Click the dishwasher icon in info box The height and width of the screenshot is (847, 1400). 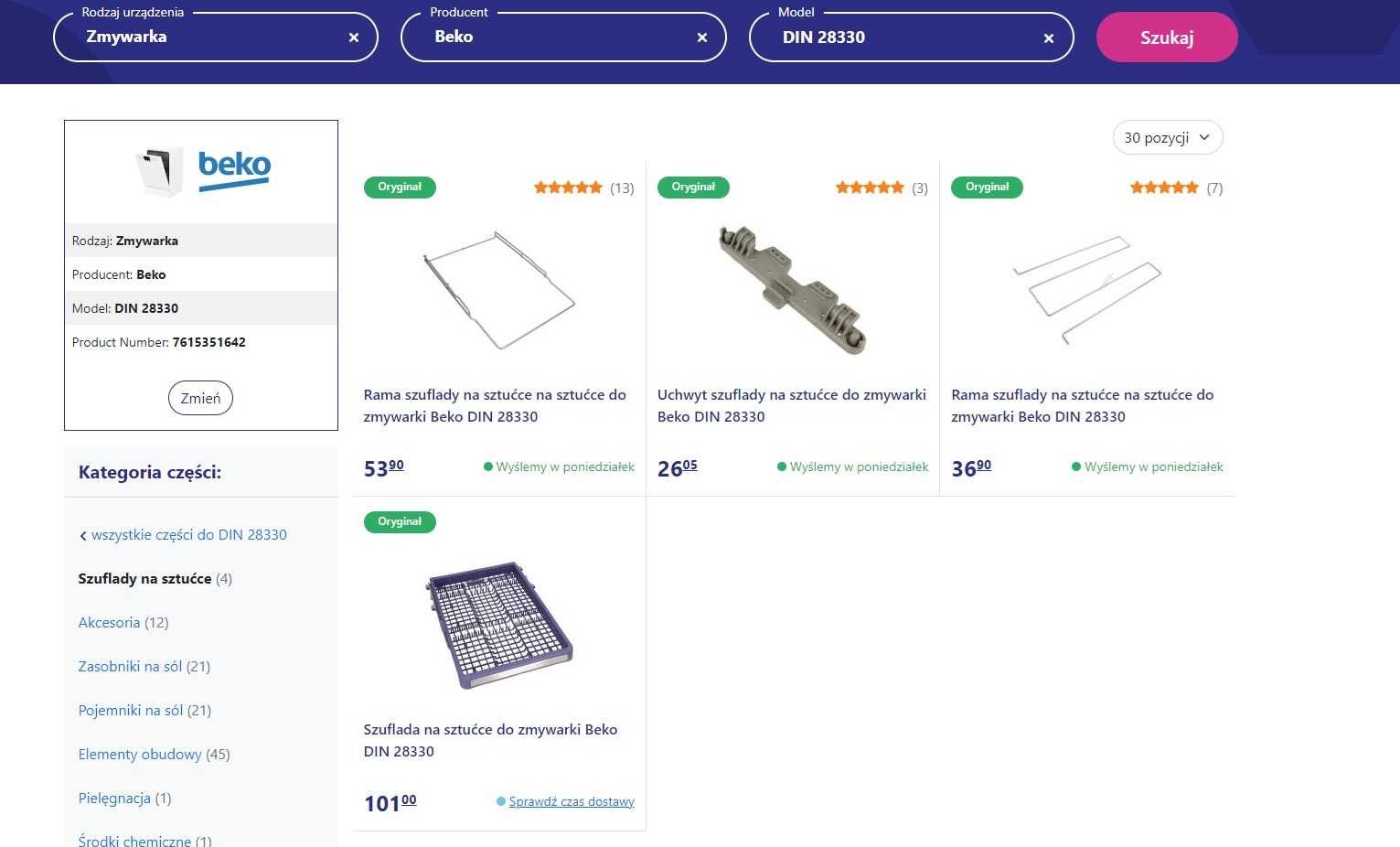160,171
